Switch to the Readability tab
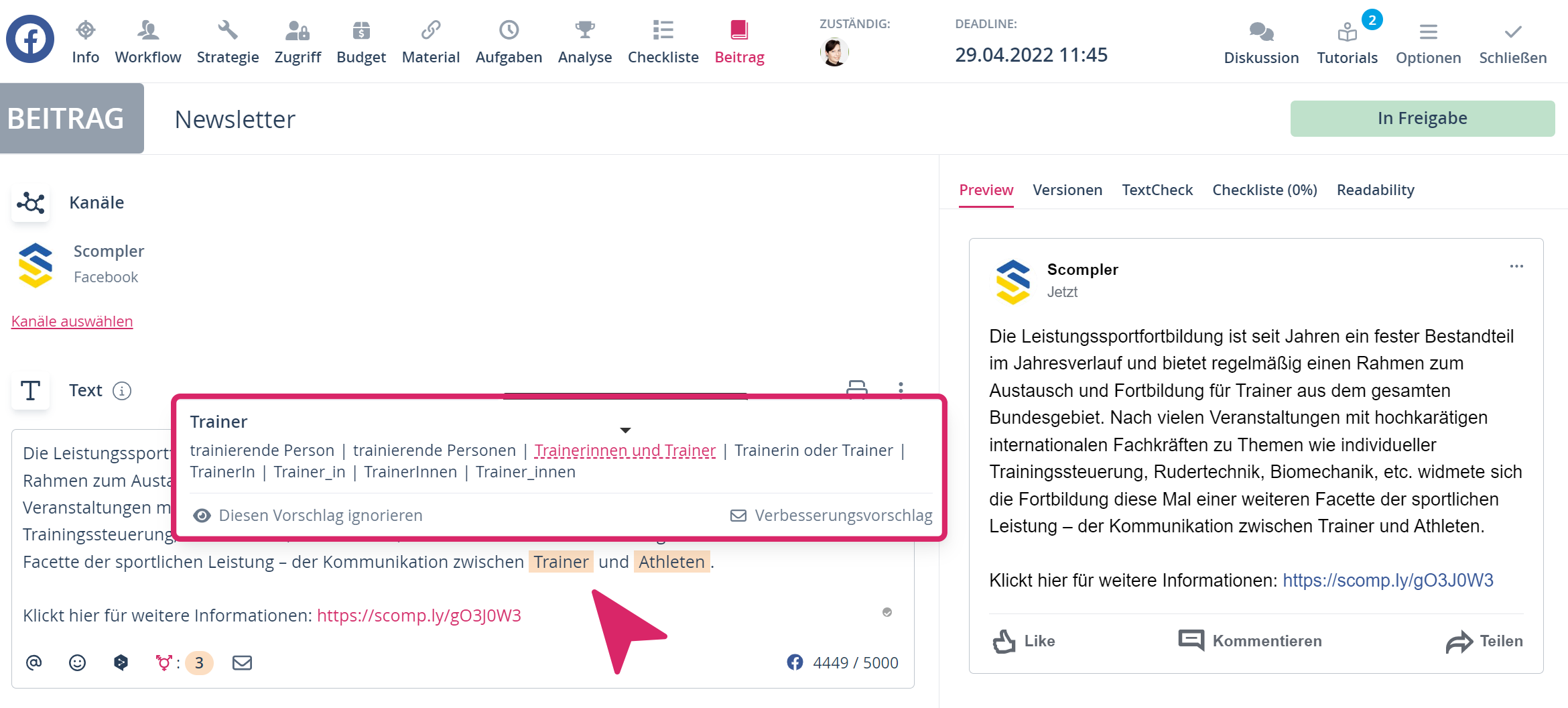The width and height of the screenshot is (1568, 708). click(1375, 190)
